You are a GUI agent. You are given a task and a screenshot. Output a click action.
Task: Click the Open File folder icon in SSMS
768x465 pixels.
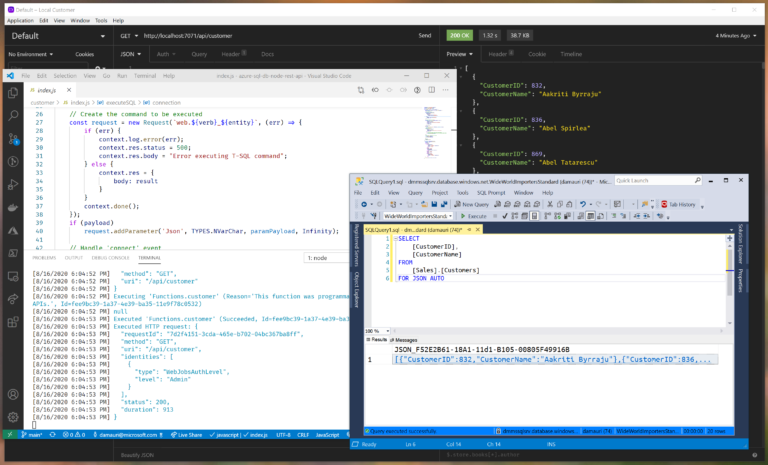coord(424,204)
